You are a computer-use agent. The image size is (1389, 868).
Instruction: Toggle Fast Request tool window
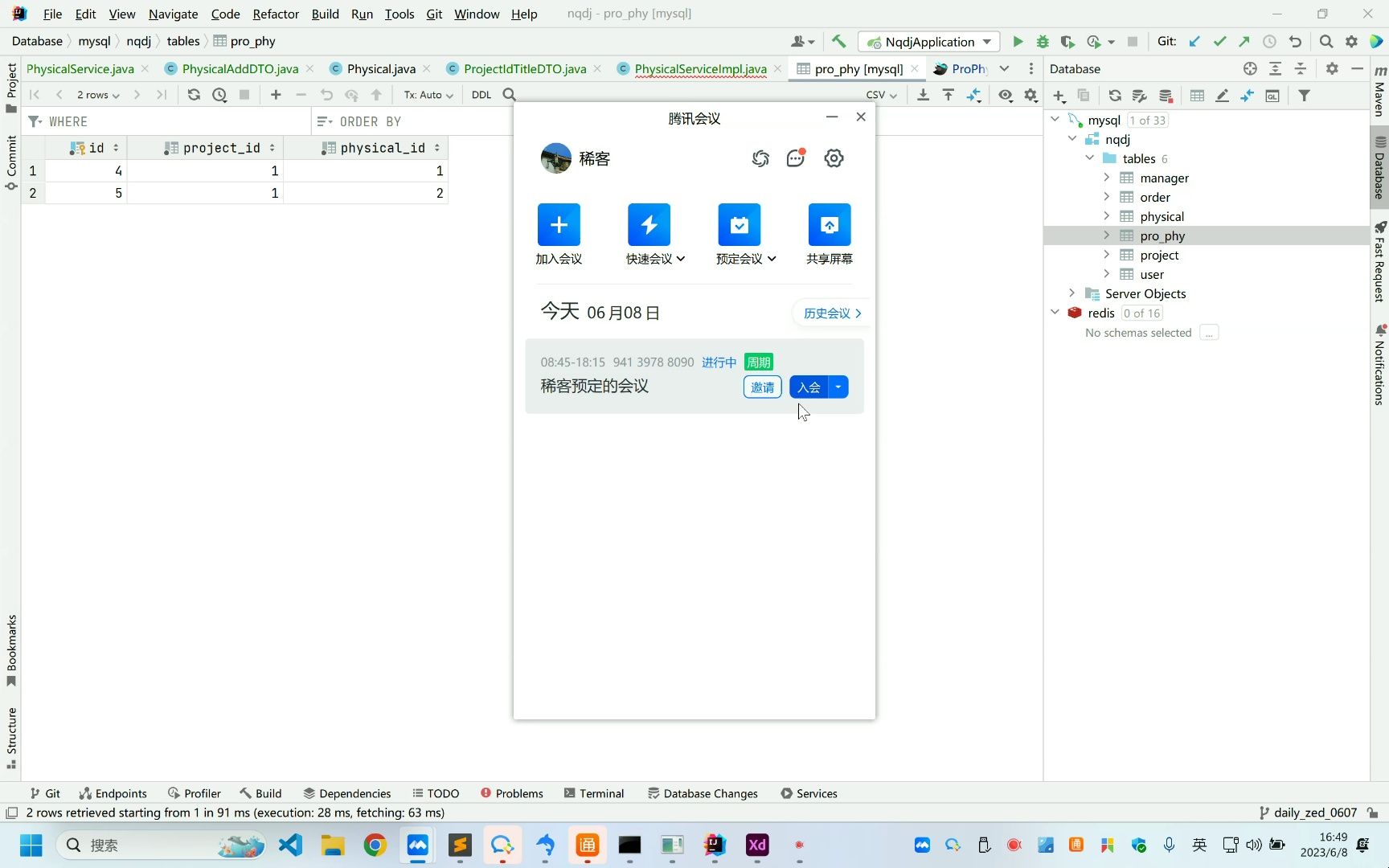[x=1379, y=262]
